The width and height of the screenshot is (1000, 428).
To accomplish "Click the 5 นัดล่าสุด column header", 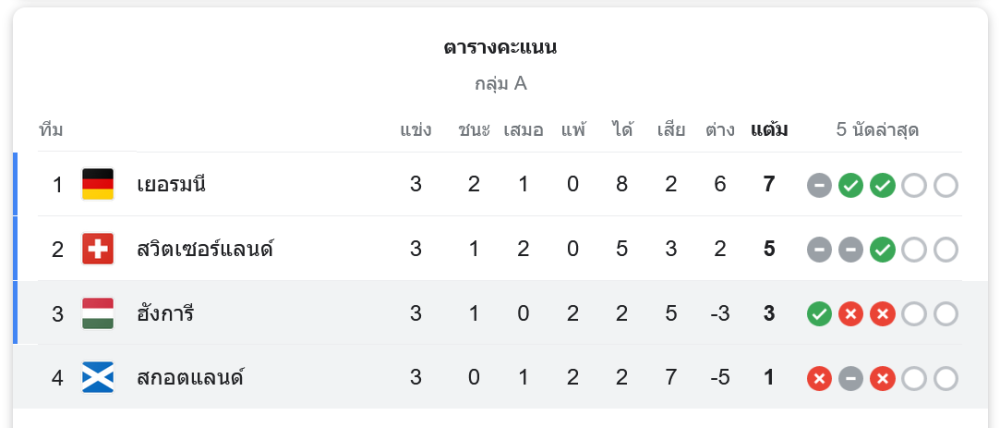I will pos(877,130).
